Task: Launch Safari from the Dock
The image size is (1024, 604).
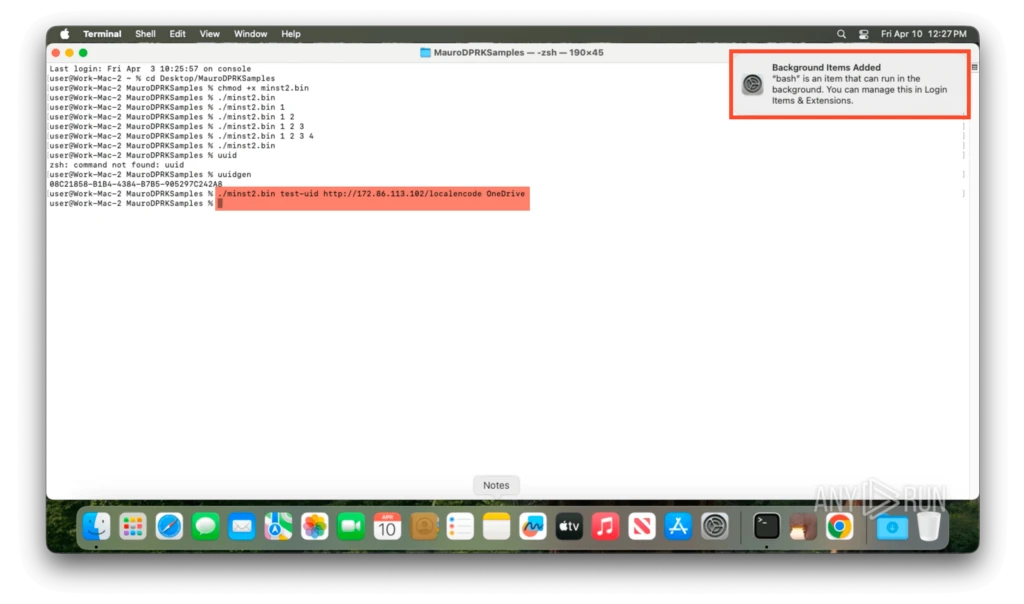Action: 169,525
